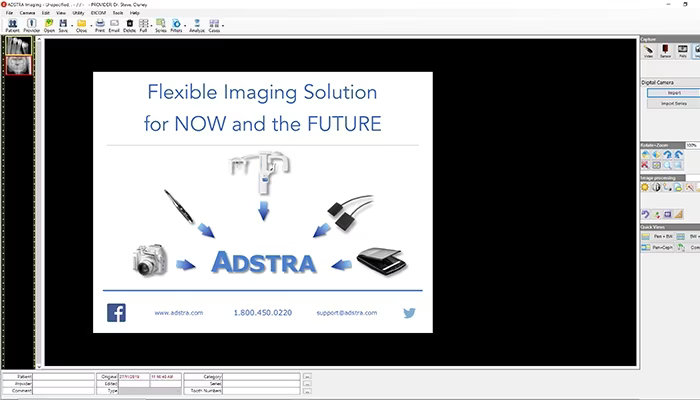Open the Camera menu
The height and width of the screenshot is (400, 700).
pos(27,13)
